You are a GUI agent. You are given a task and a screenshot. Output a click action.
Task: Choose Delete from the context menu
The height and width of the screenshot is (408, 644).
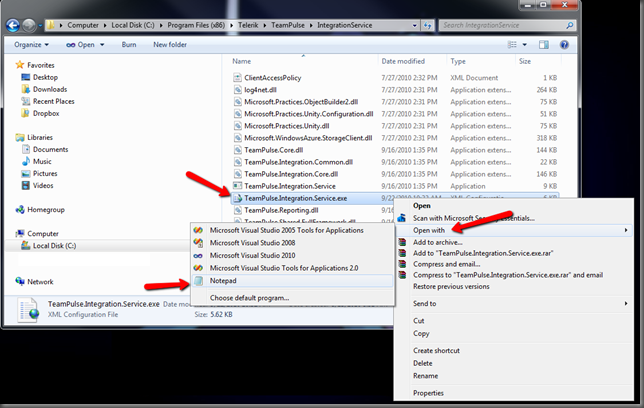coord(423,363)
